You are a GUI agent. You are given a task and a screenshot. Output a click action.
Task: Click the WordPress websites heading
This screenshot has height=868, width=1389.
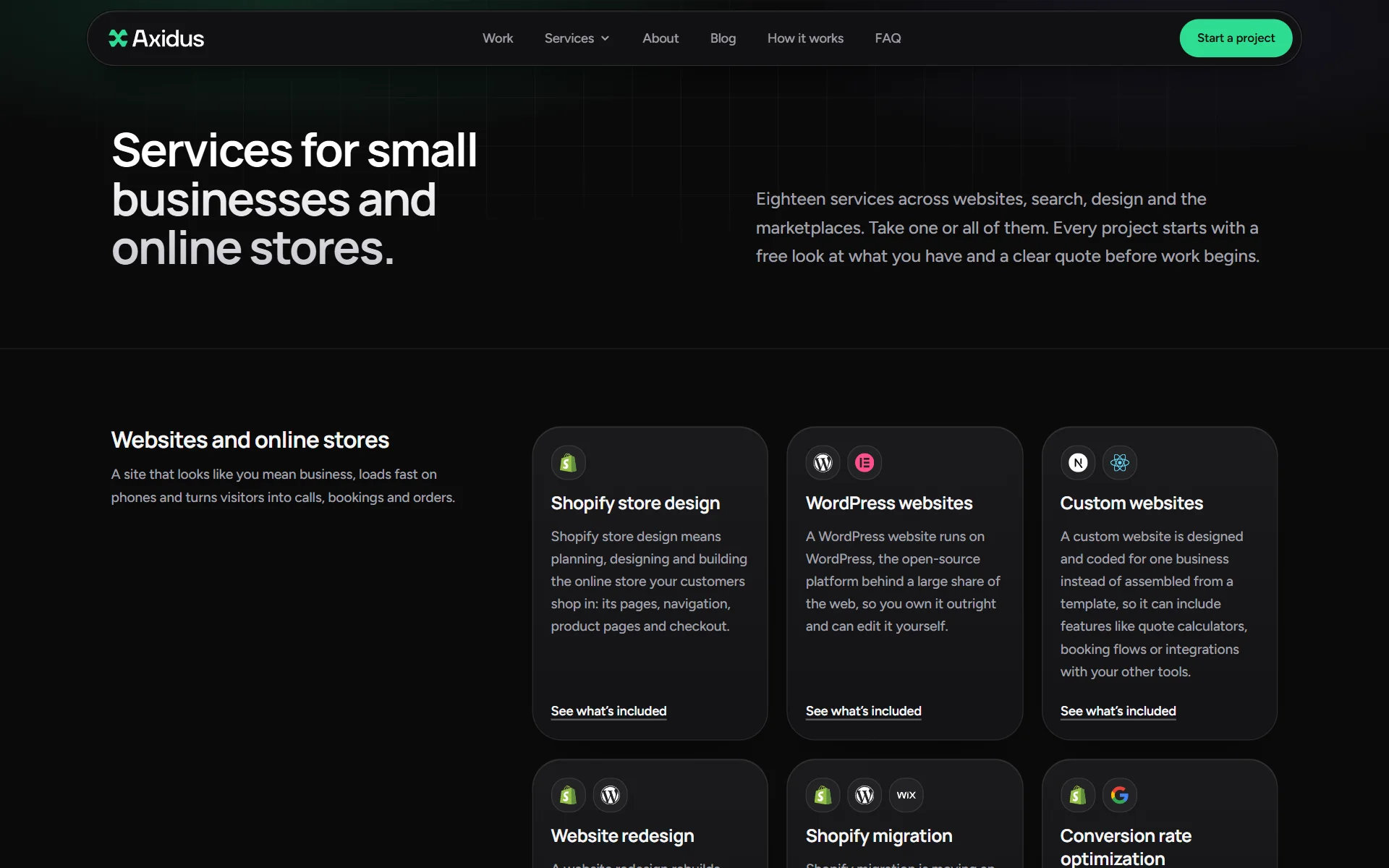point(889,503)
